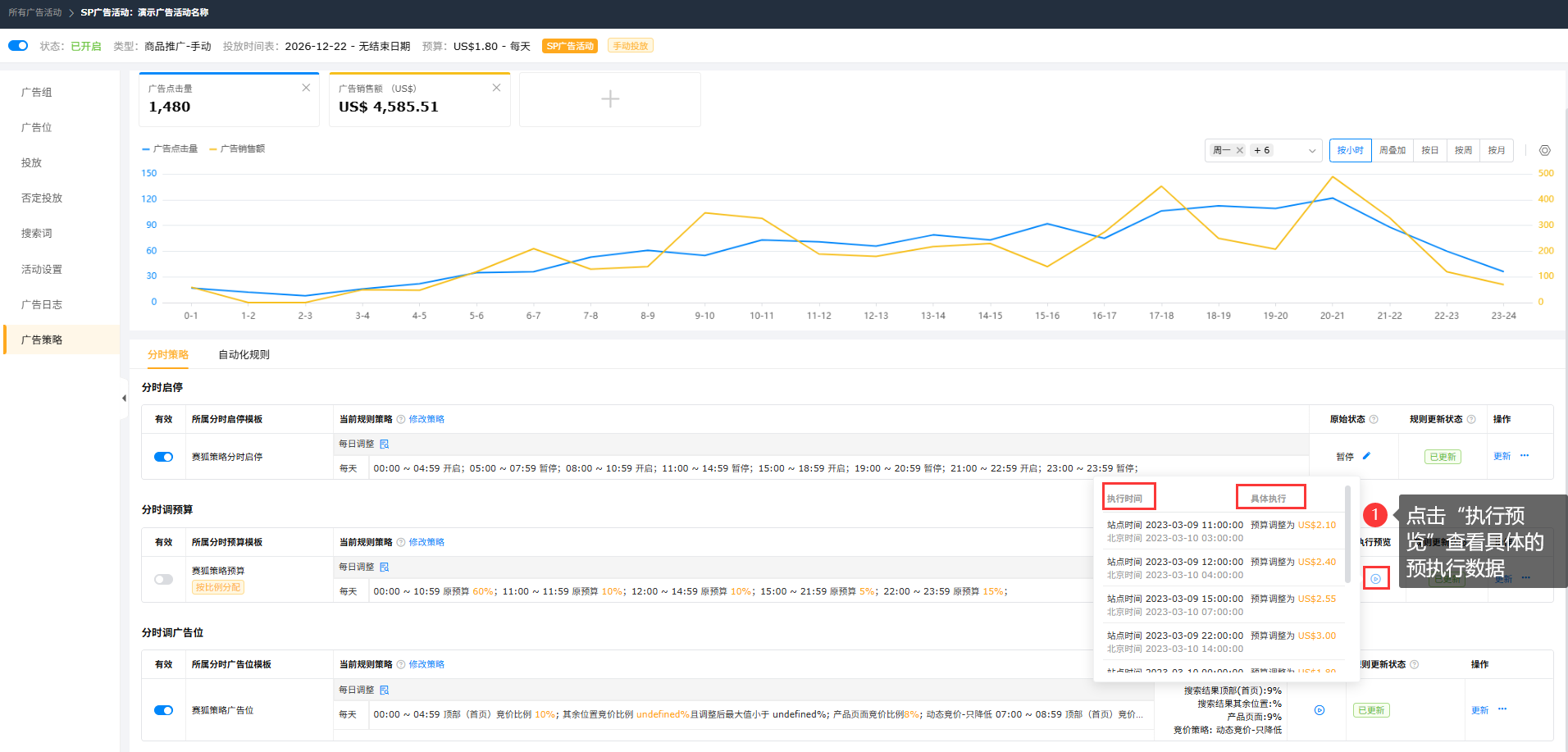
Task: Click play preview icon in 赛狐策略广告位 row
Action: [x=1320, y=710]
